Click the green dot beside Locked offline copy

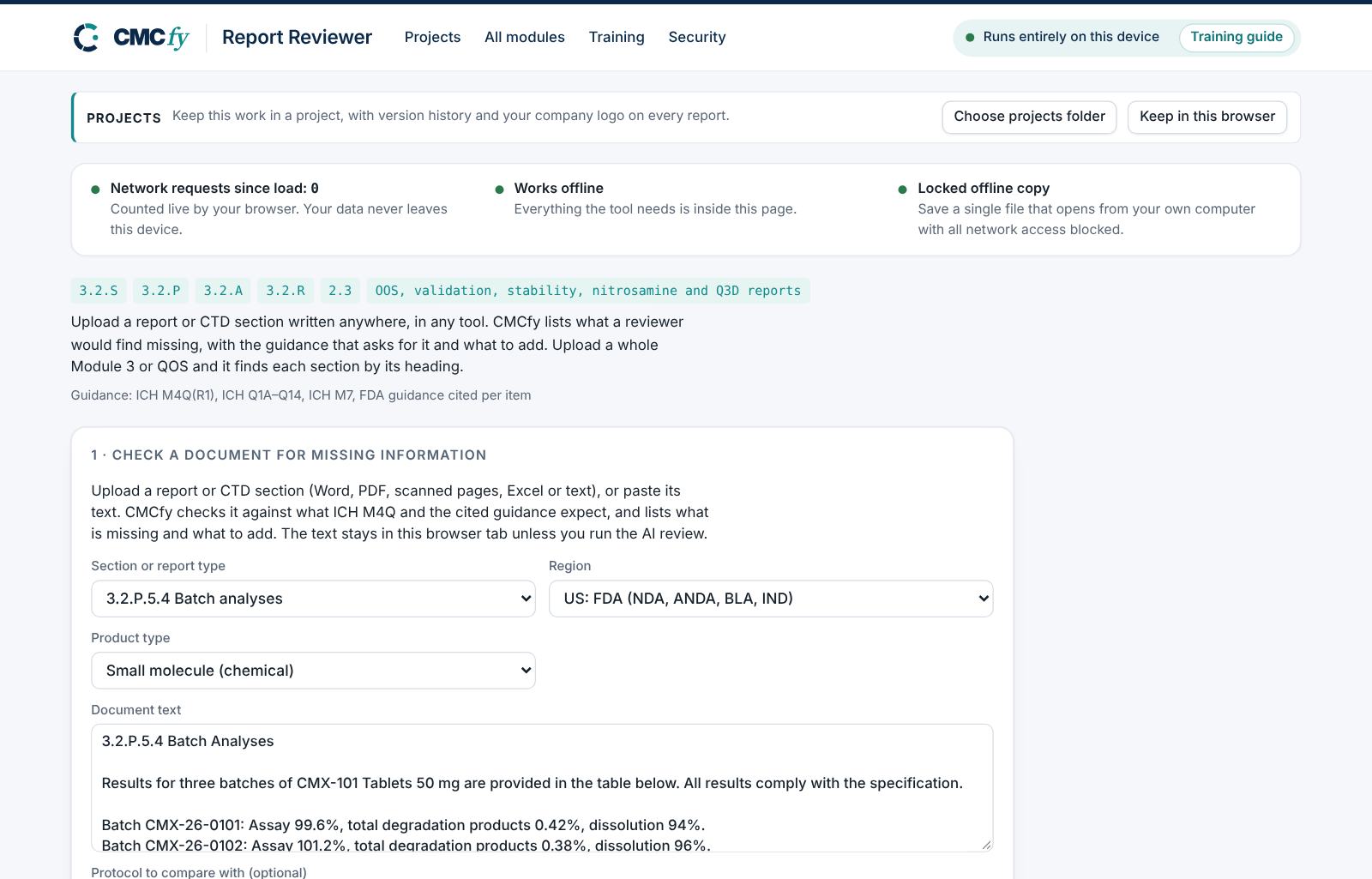click(902, 190)
